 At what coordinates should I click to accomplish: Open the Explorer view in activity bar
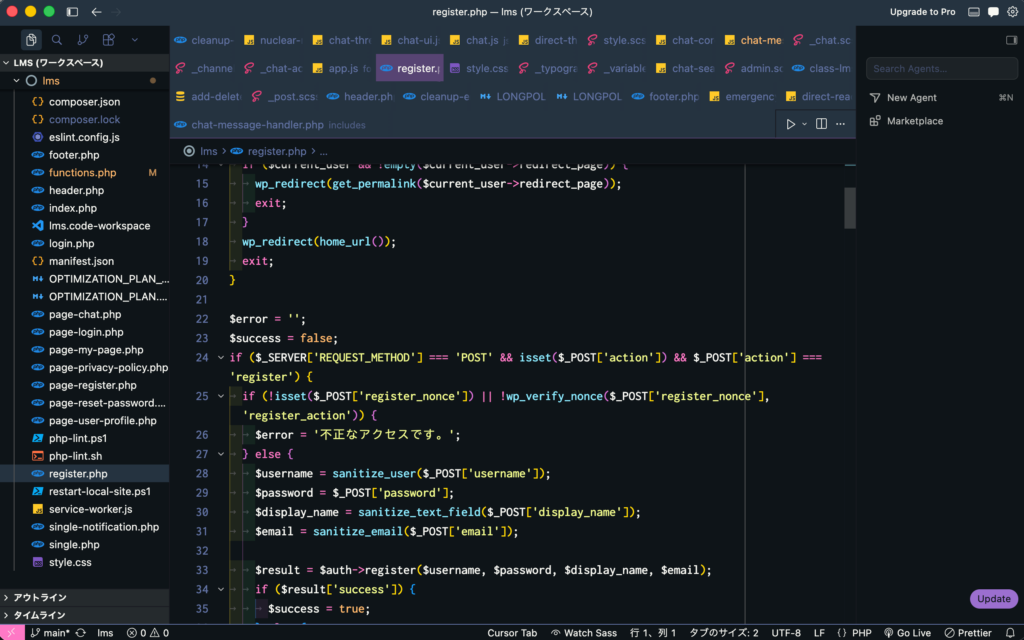pyautogui.click(x=31, y=40)
